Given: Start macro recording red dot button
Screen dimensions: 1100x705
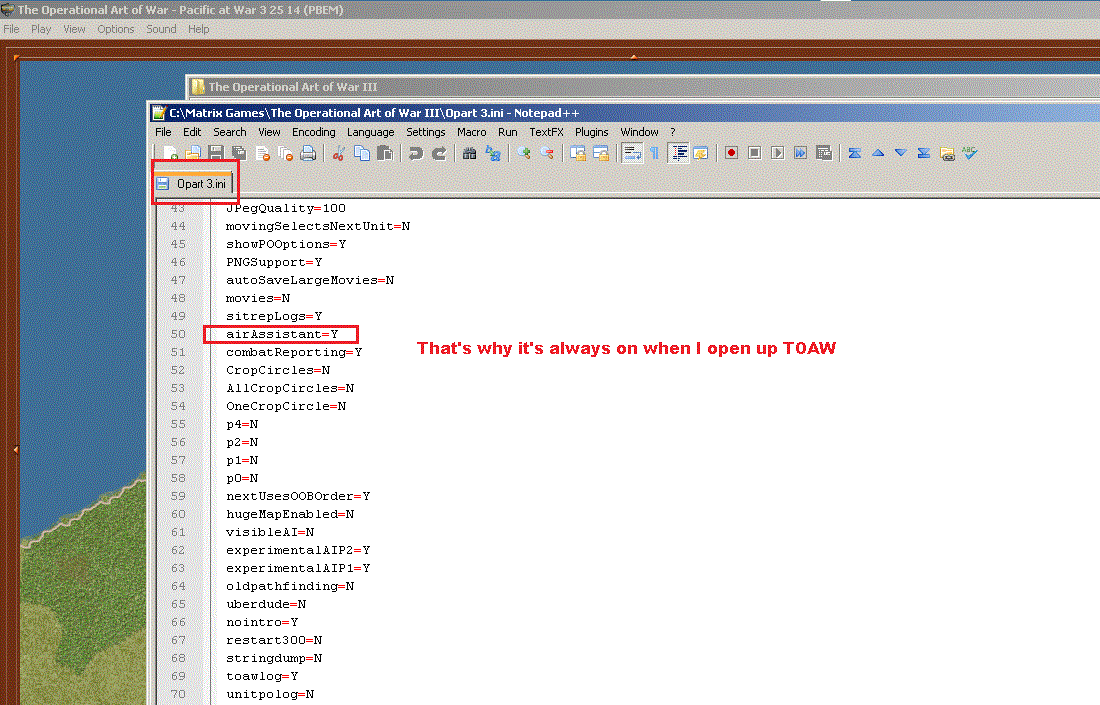Looking at the screenshot, I should (x=731, y=153).
